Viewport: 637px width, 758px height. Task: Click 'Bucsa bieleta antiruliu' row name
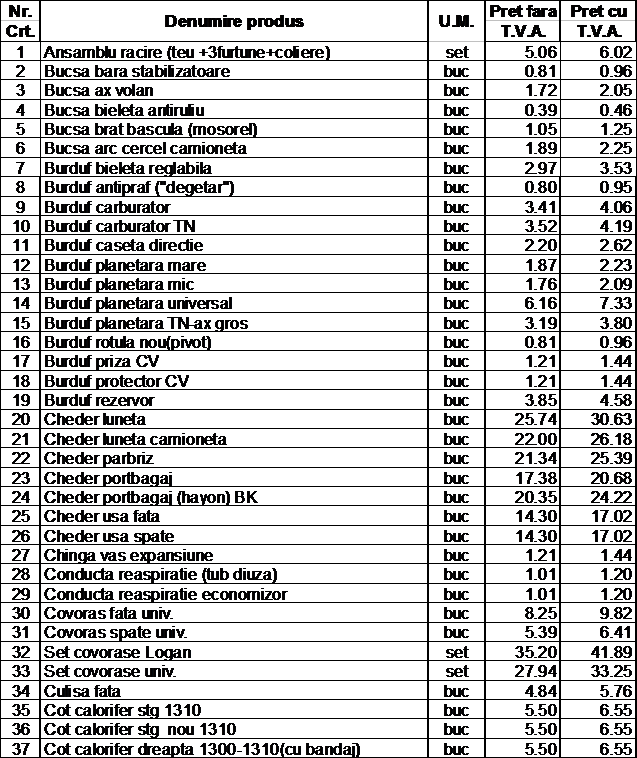tap(234, 110)
